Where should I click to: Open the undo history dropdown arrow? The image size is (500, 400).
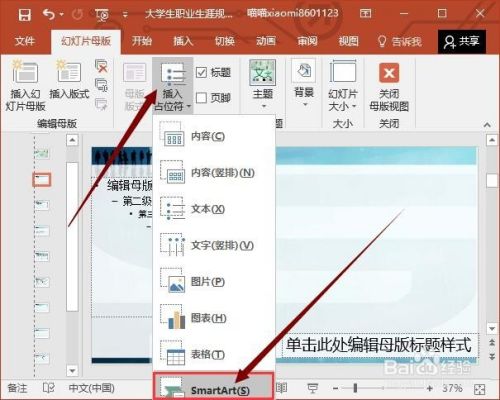pyautogui.click(x=62, y=14)
